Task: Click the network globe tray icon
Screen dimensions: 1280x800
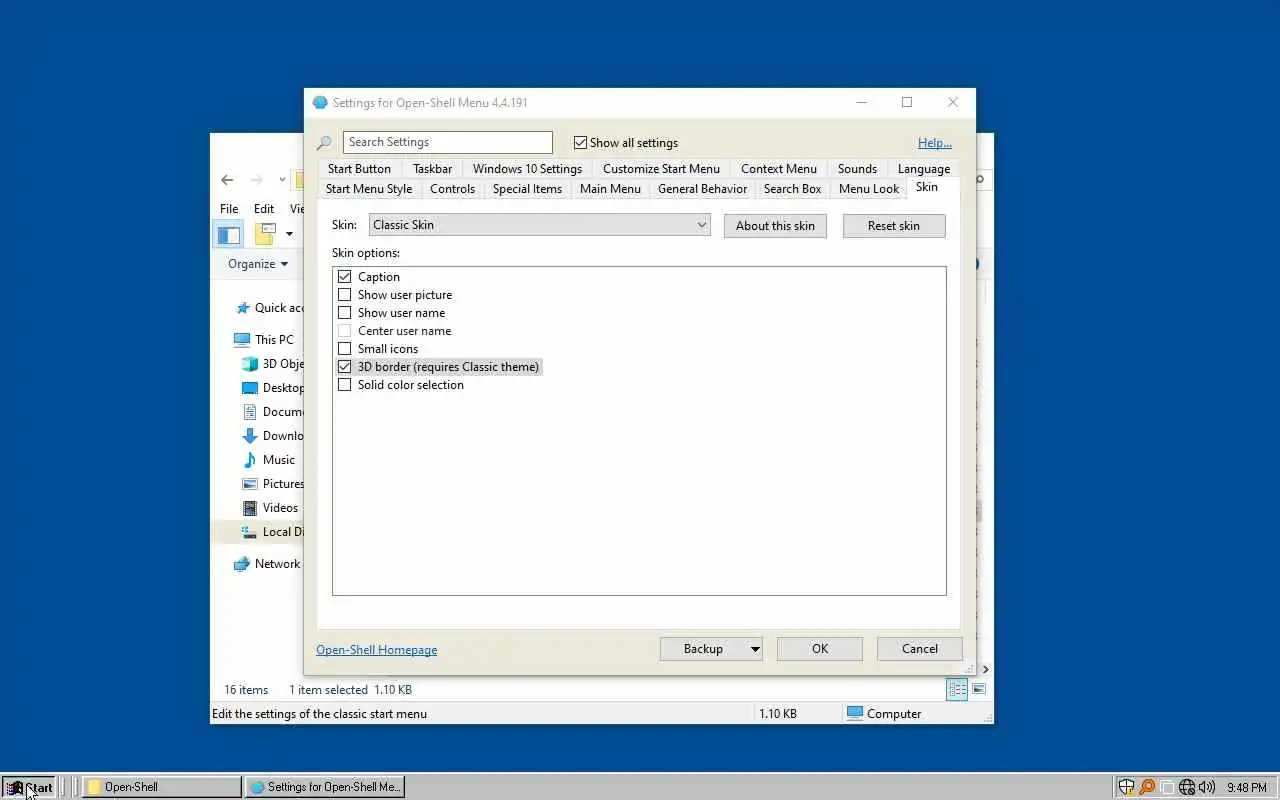Action: click(x=1187, y=787)
